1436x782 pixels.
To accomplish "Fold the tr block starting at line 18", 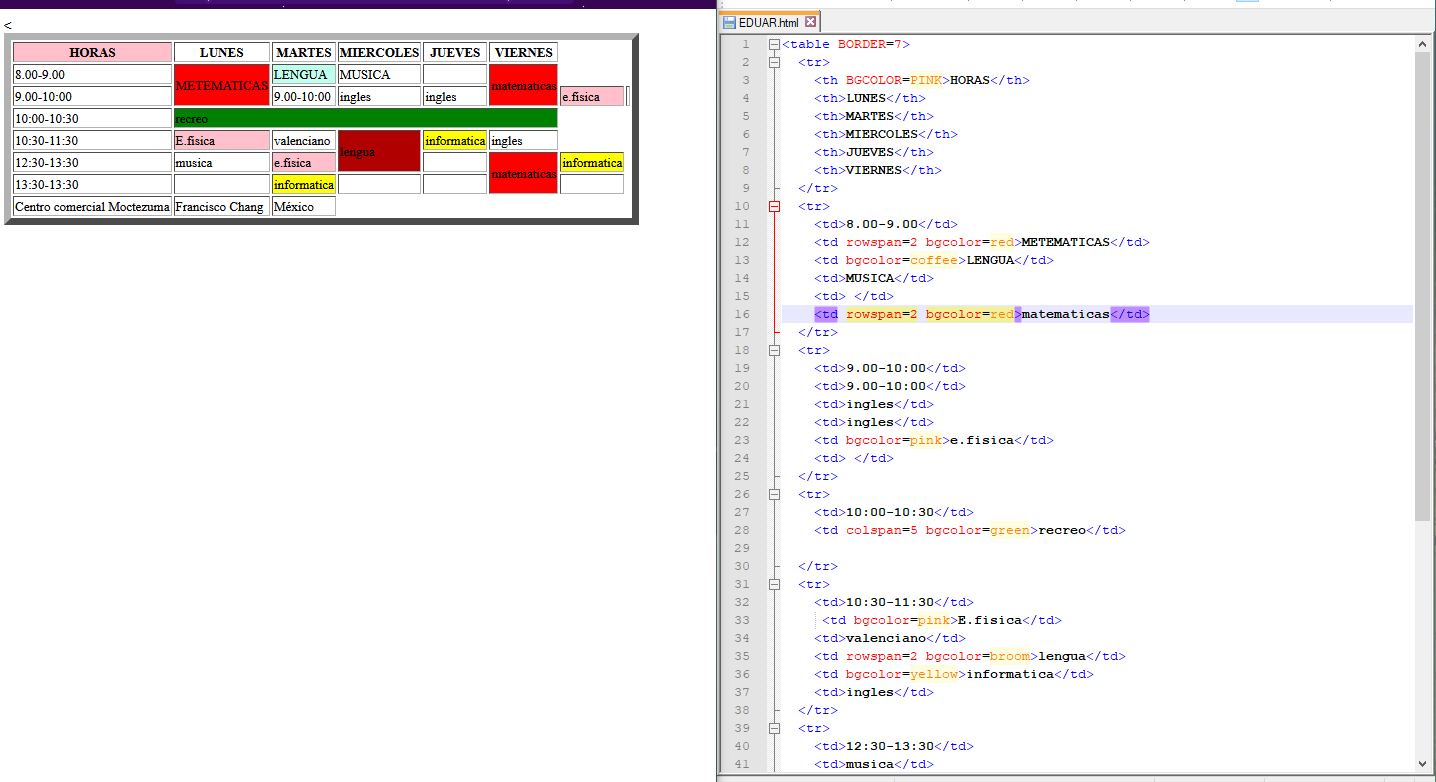I will click(x=774, y=350).
